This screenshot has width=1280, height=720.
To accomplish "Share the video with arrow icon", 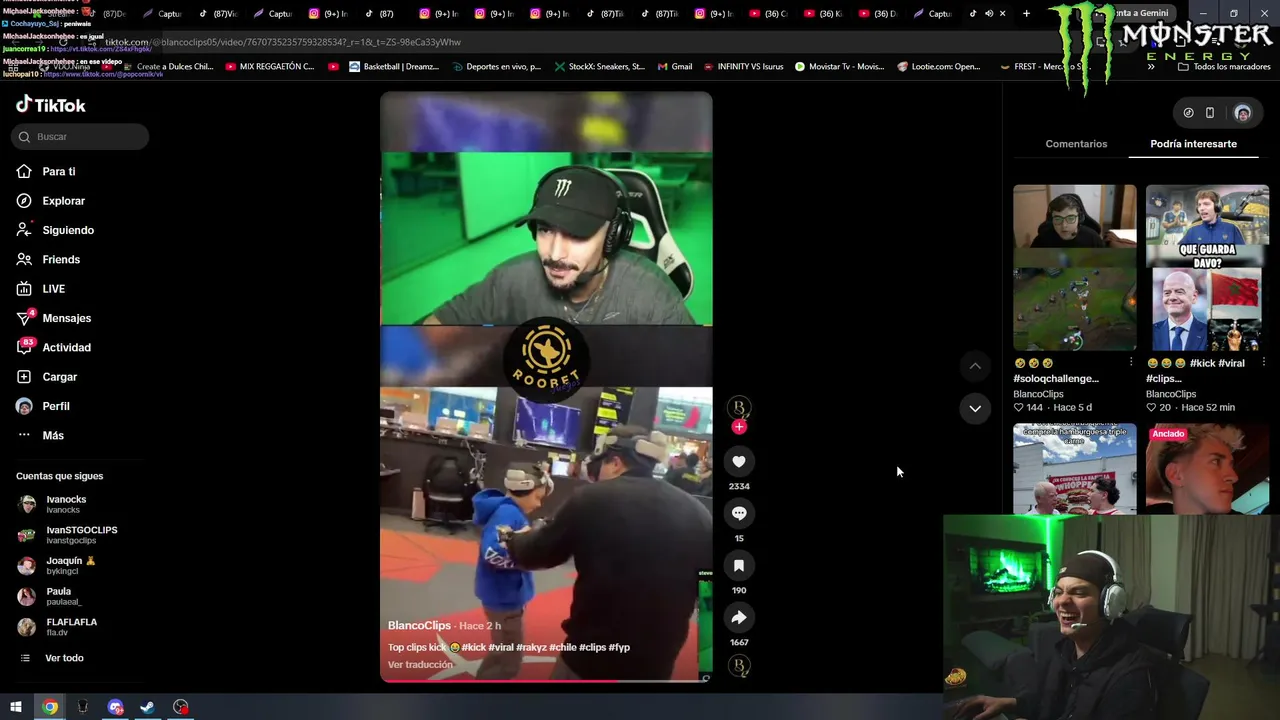I will coord(739,617).
